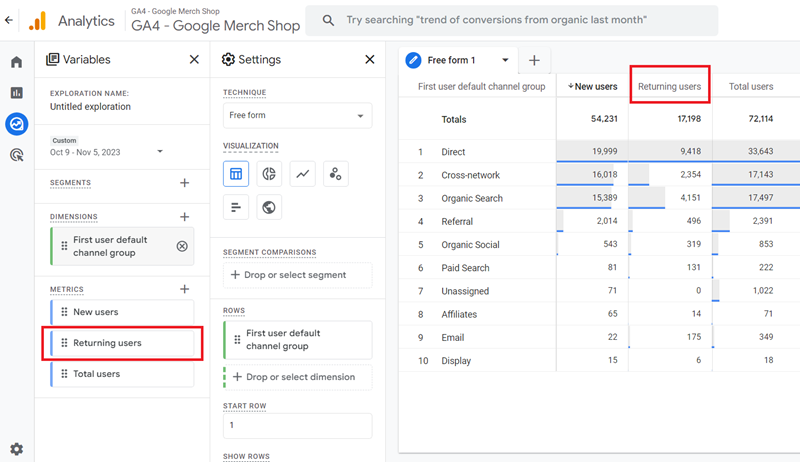Add a new segment with plus
Screen dimensions: 800x462
[185, 183]
